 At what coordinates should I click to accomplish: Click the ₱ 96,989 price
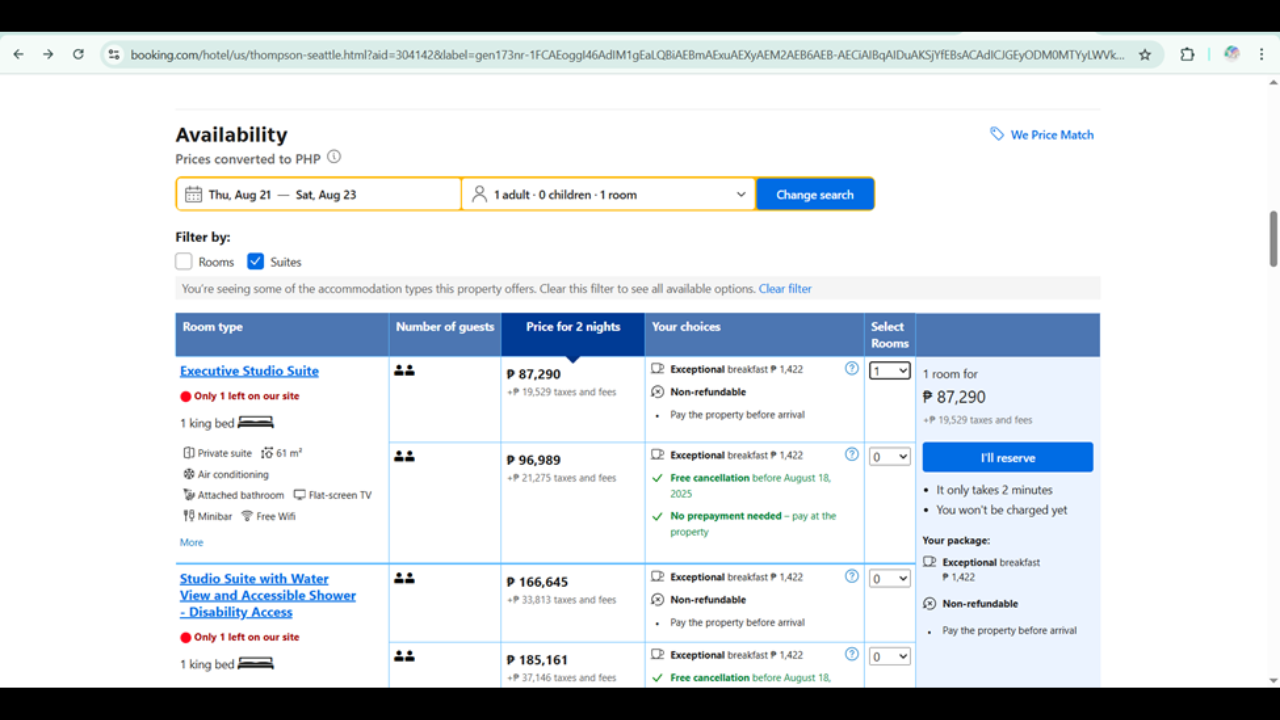point(534,460)
